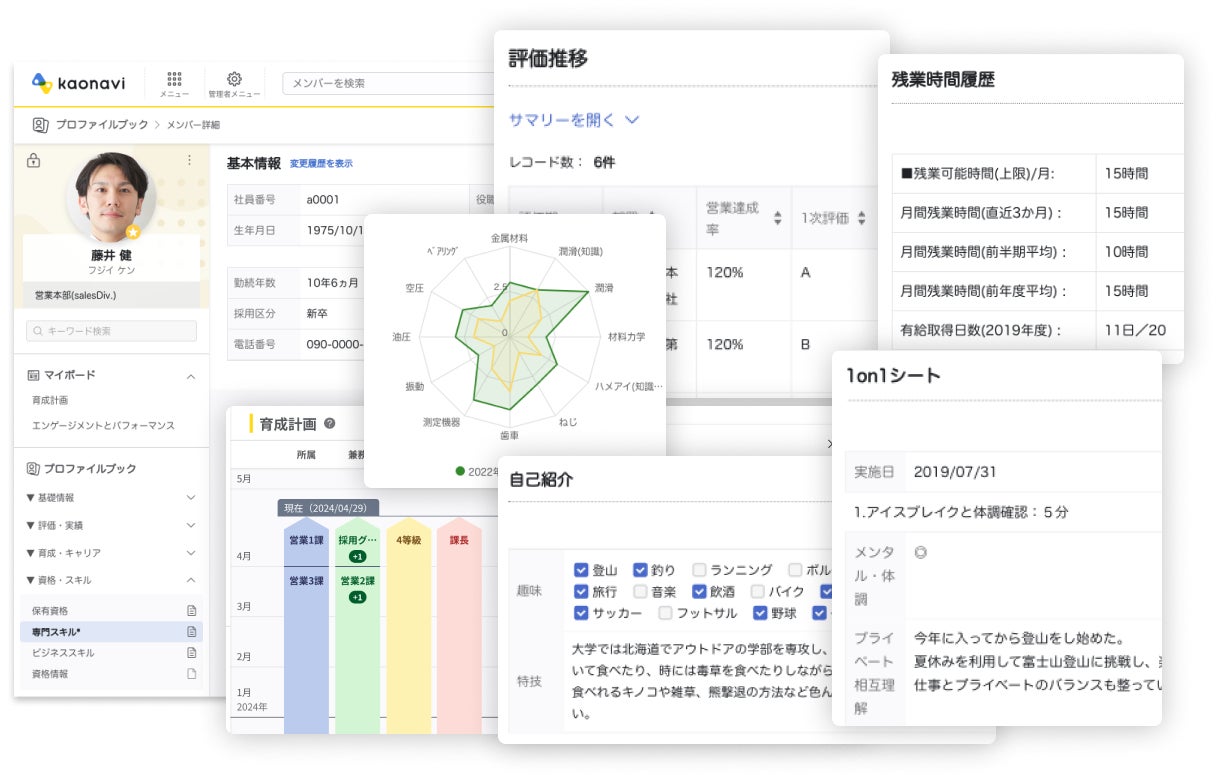This screenshot has width=1216, height=778.
Task: Check the フットサル hobby checkbox
Action: tap(665, 613)
